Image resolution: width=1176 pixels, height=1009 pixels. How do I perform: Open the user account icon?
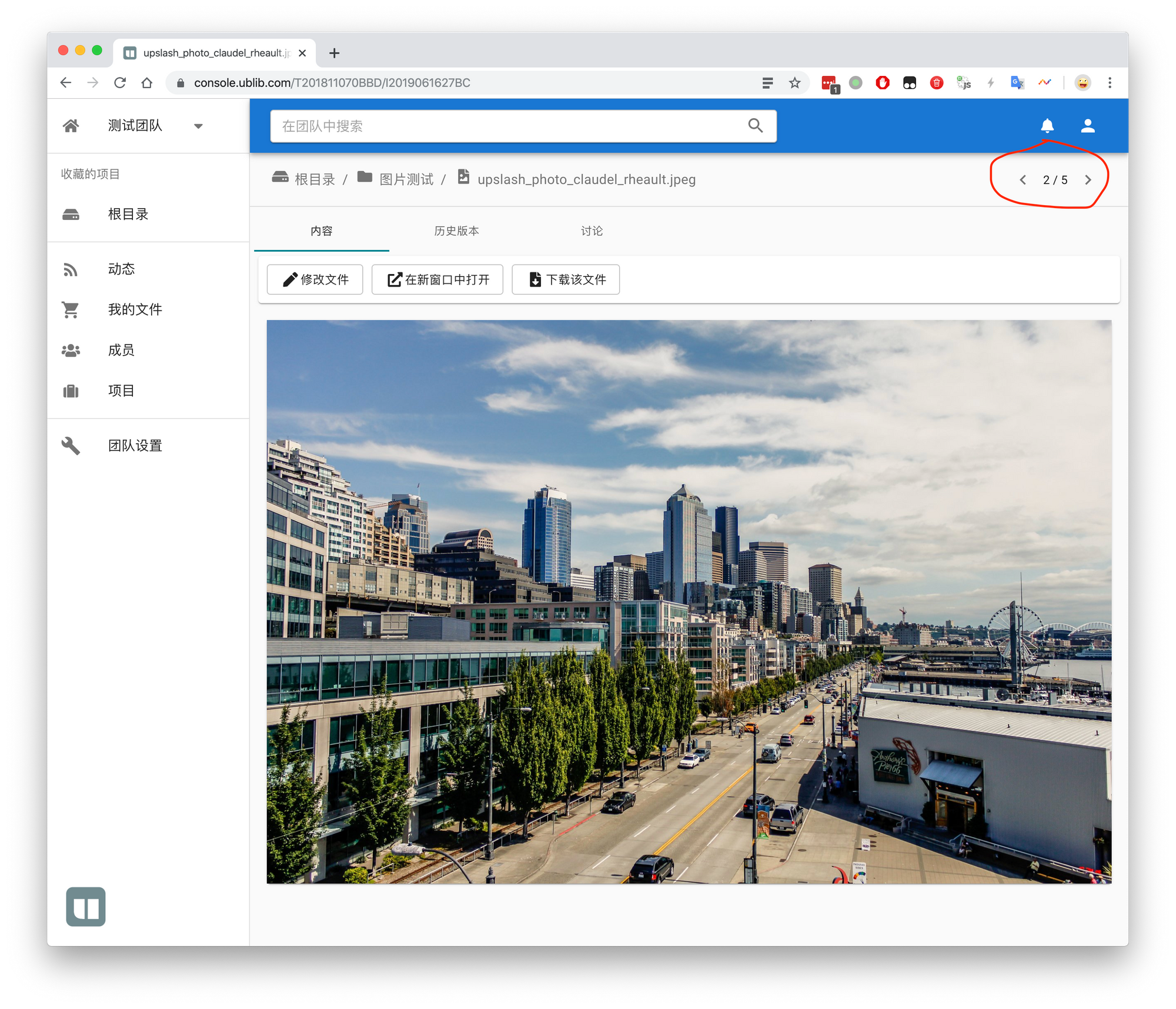[1088, 126]
